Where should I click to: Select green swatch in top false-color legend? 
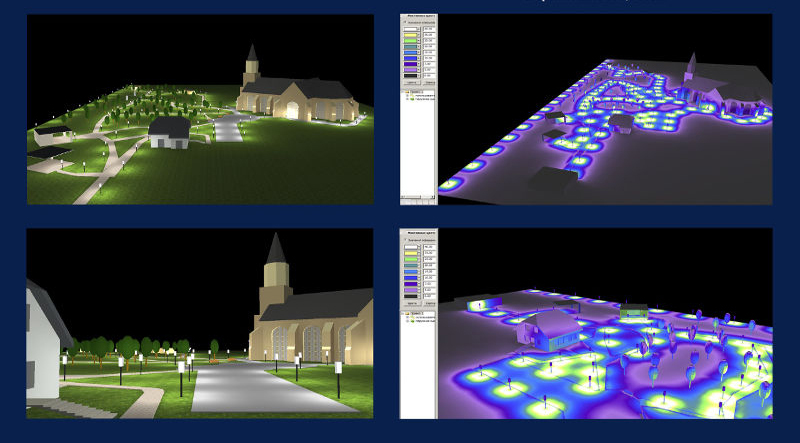coord(410,41)
